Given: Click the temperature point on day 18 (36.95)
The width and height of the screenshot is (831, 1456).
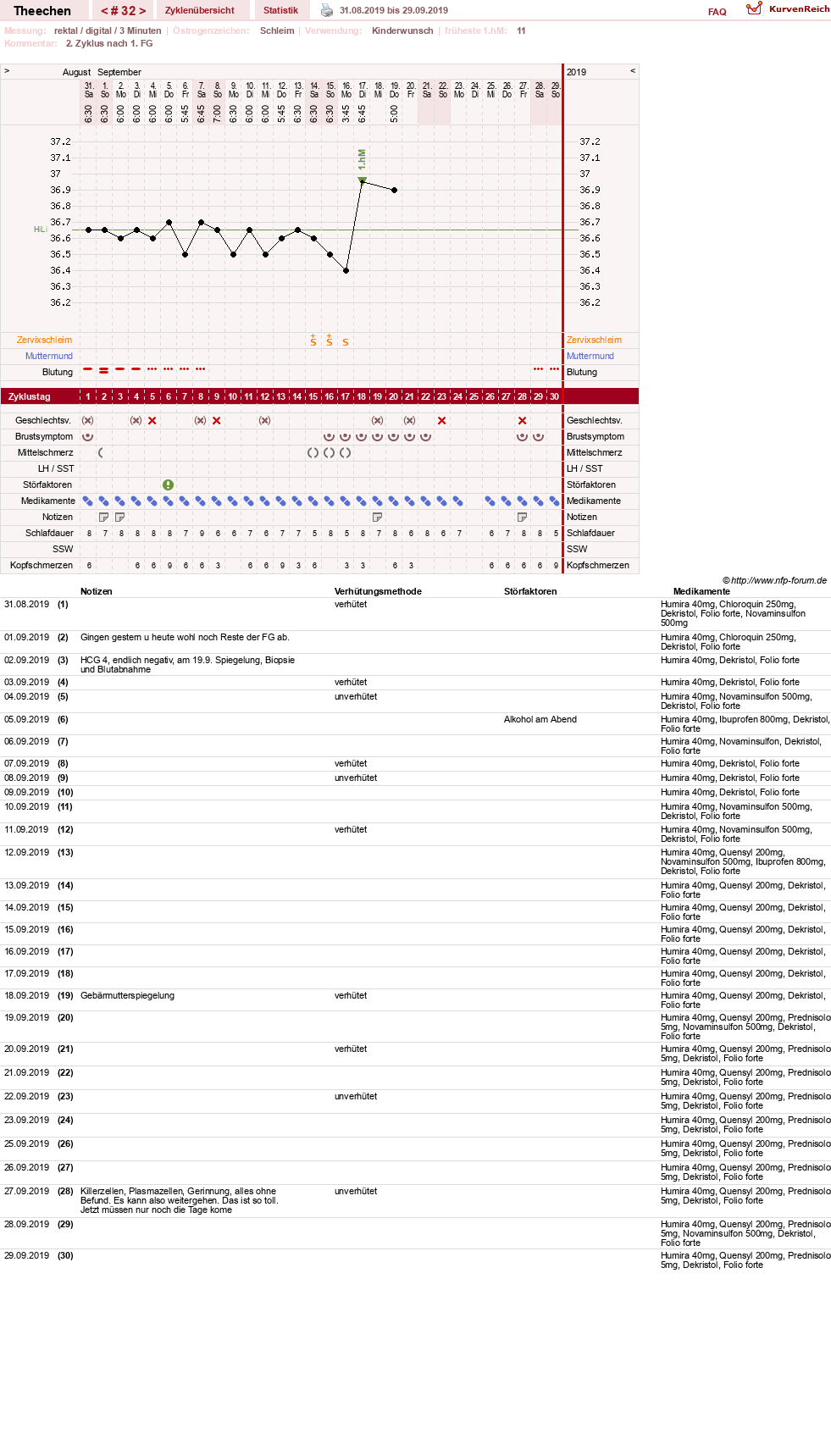Looking at the screenshot, I should [362, 181].
